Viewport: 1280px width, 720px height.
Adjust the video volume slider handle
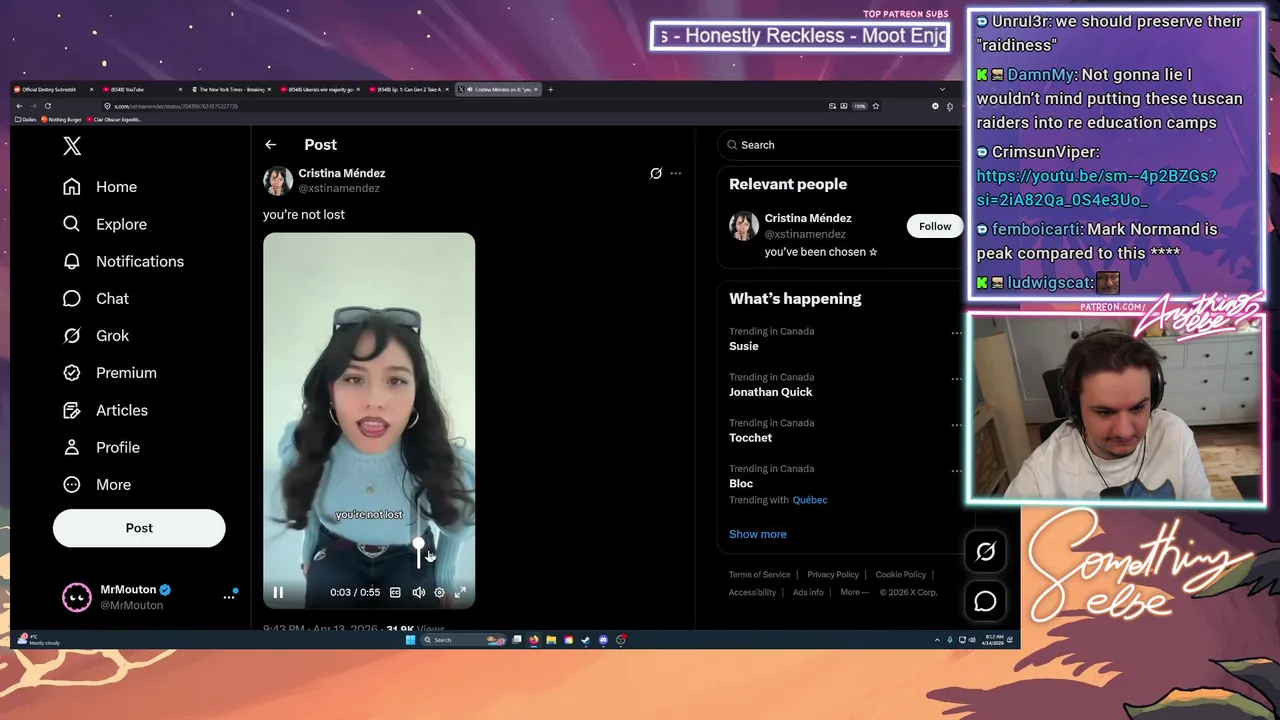click(x=419, y=546)
